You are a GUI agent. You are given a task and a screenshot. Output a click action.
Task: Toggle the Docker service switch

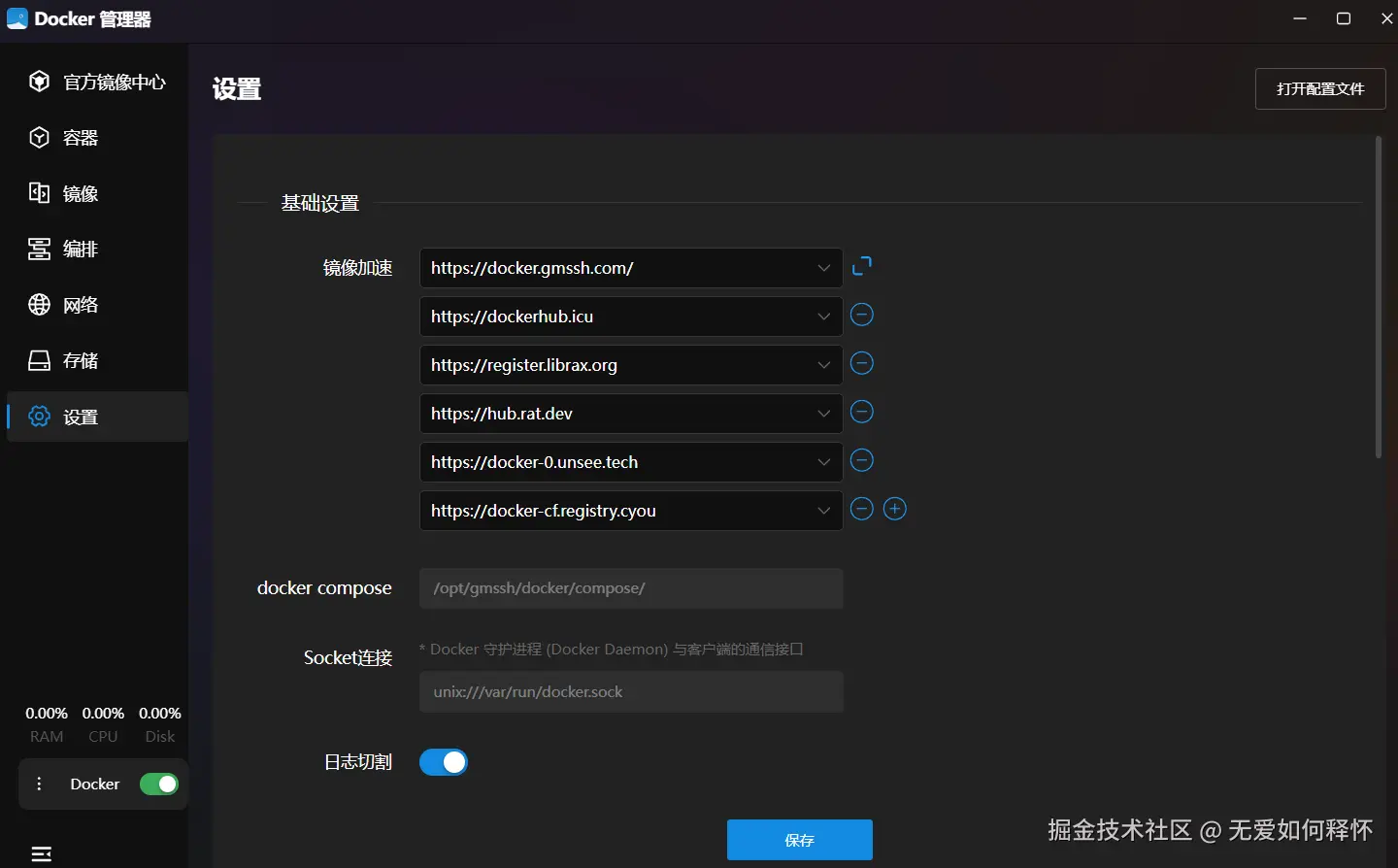159,785
